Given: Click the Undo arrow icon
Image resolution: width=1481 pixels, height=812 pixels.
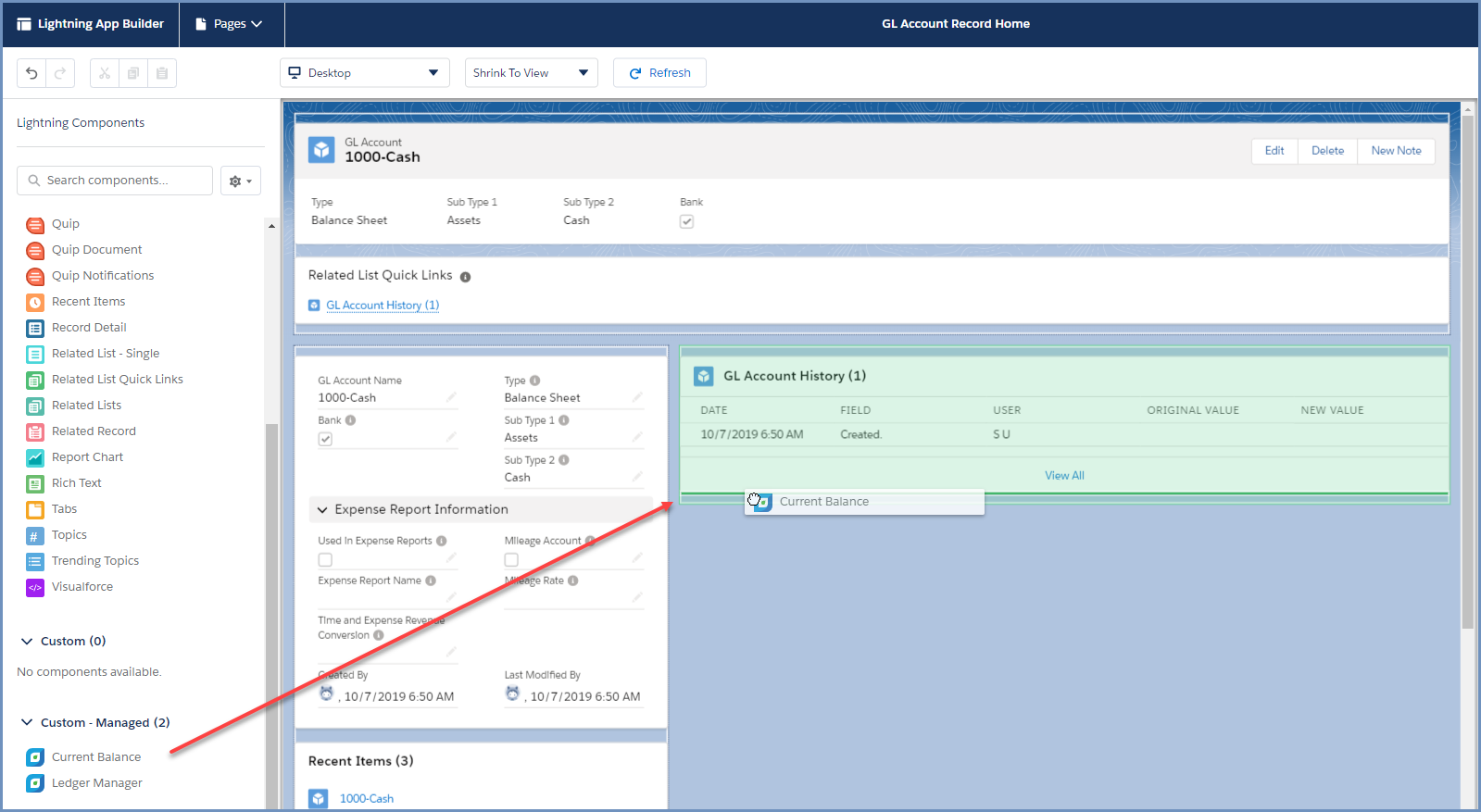Looking at the screenshot, I should [31, 73].
